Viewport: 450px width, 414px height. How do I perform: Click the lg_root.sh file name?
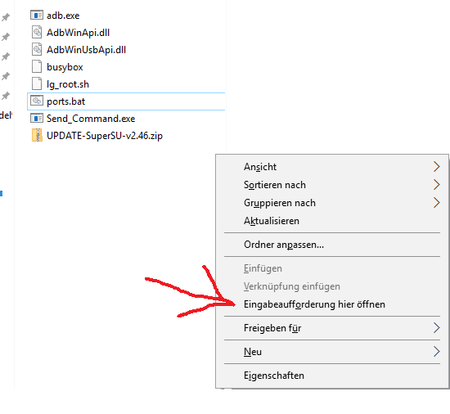[68, 84]
